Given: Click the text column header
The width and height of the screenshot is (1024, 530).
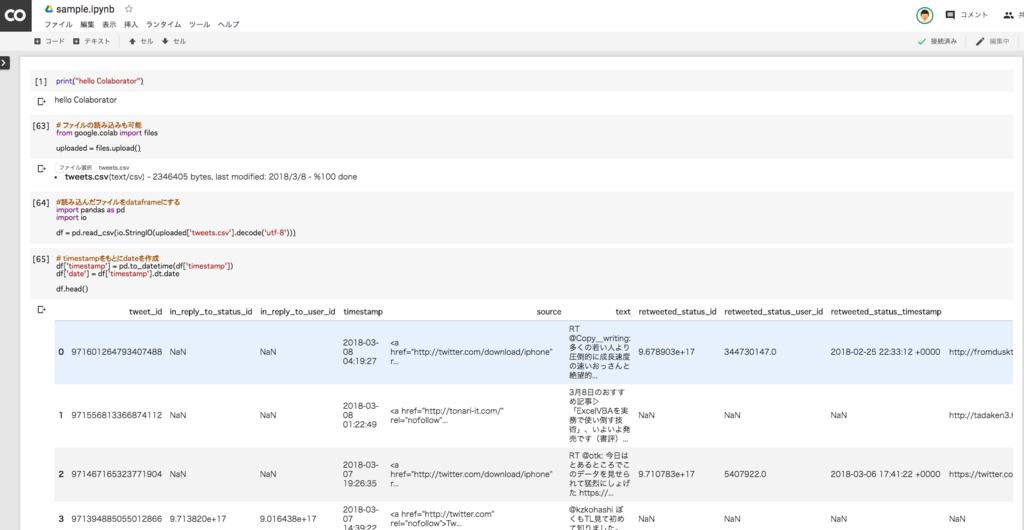Looking at the screenshot, I should 623,312.
